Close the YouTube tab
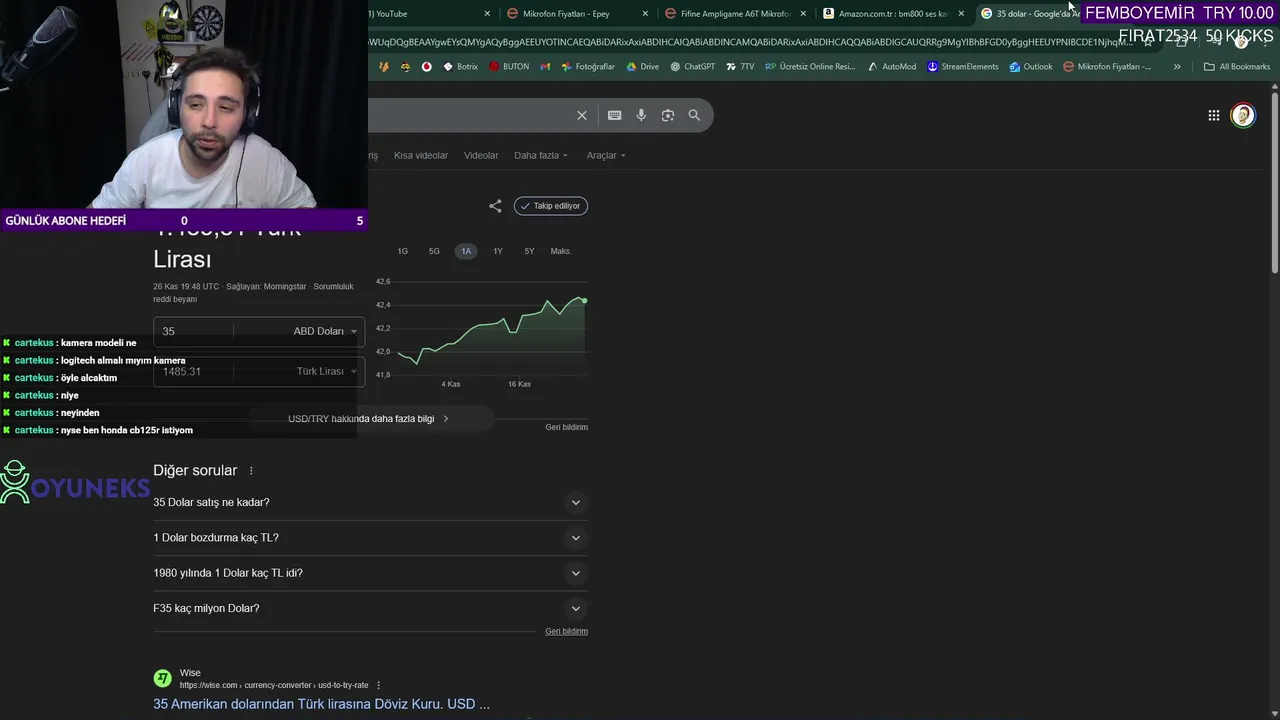This screenshot has width=1280, height=720. pos(487,14)
